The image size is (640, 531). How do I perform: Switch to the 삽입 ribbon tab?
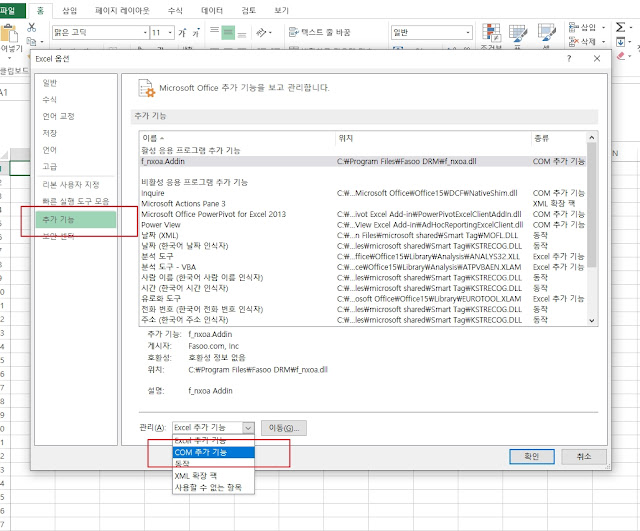(69, 10)
